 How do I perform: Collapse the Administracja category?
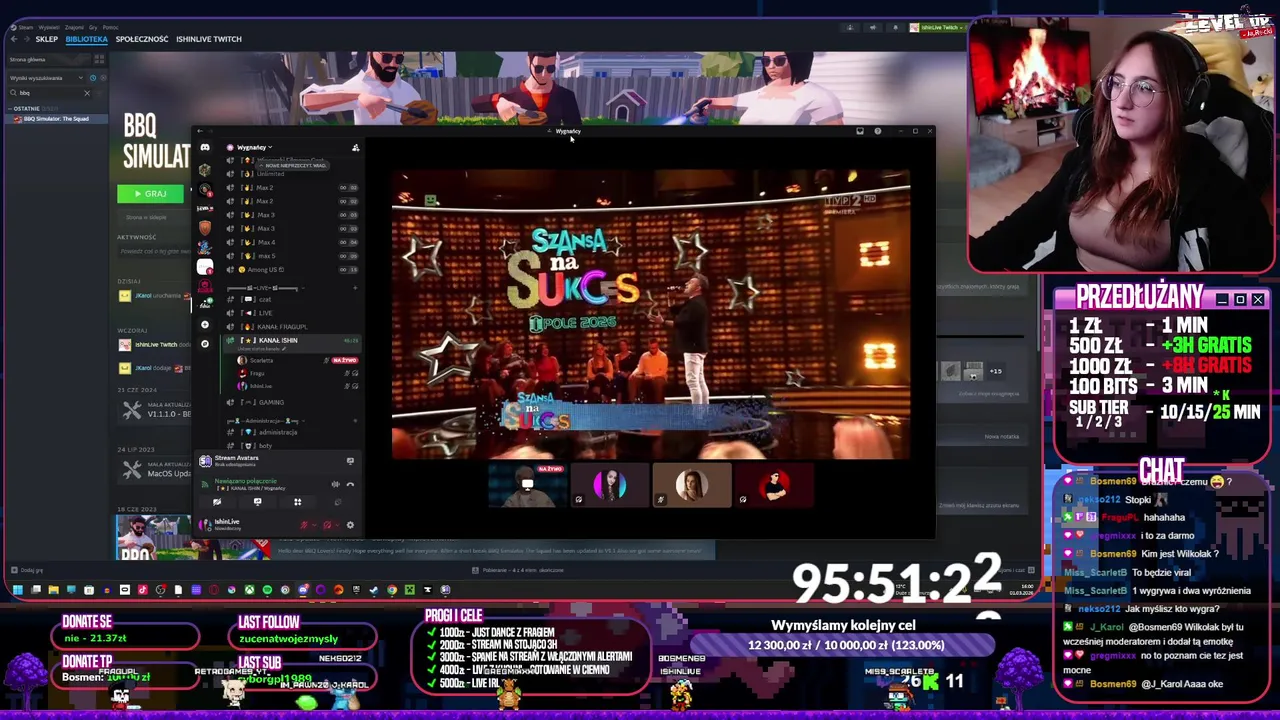pyautogui.click(x=265, y=421)
